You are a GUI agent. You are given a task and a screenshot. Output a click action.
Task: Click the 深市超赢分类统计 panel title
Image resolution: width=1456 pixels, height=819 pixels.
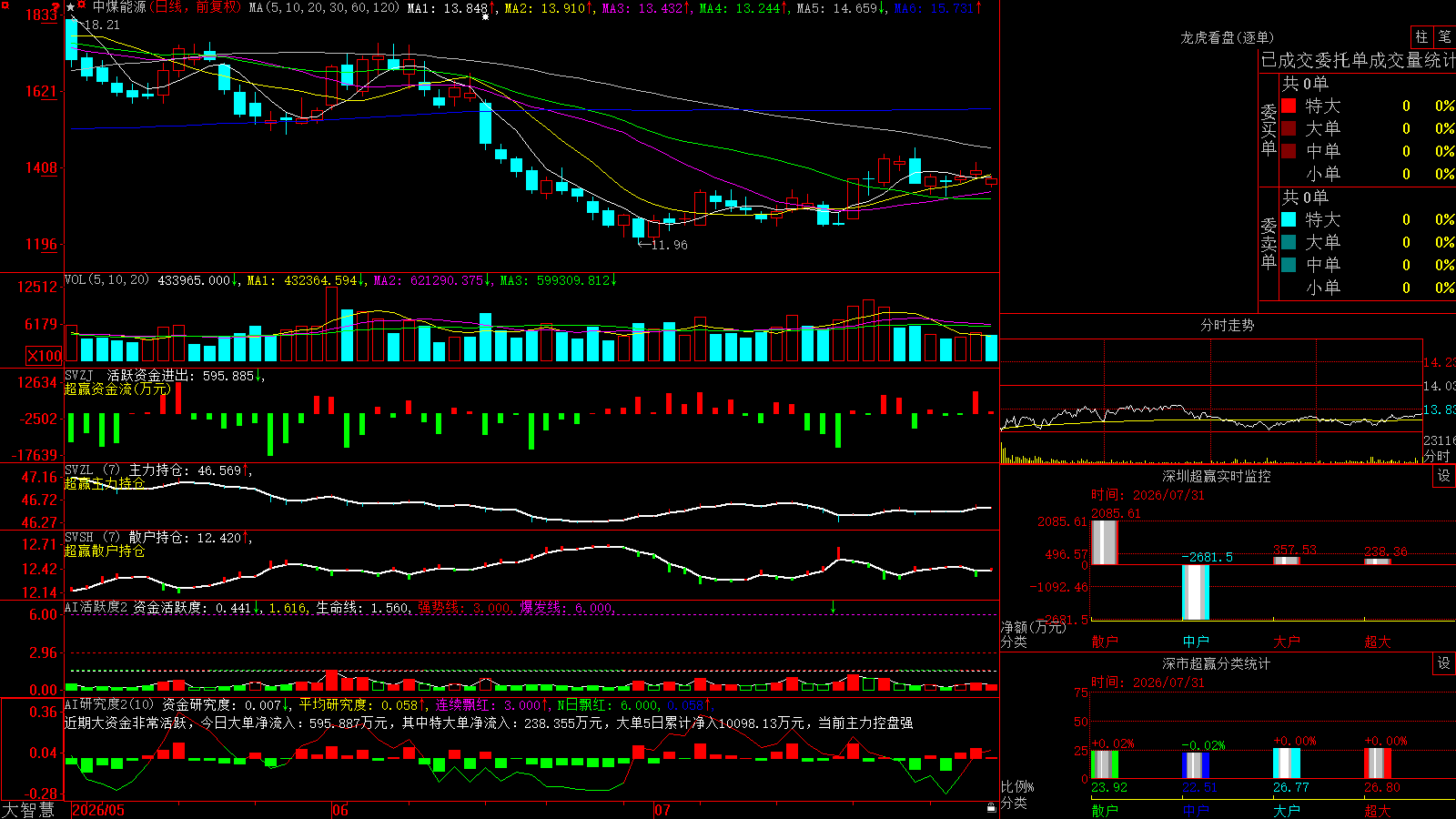1217,663
